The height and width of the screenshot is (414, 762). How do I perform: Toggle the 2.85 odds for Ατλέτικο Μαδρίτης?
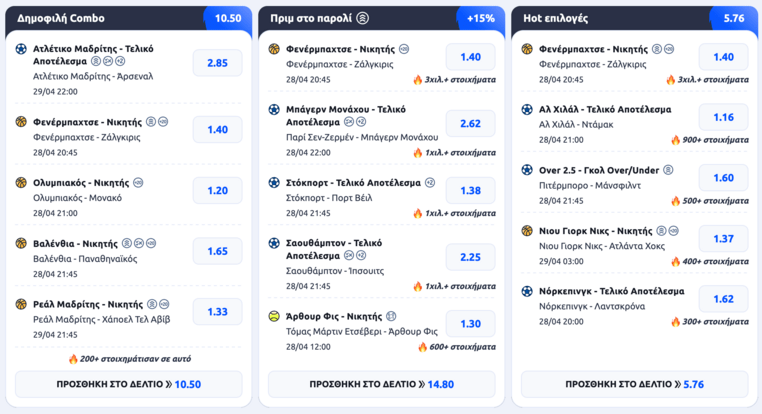click(217, 63)
